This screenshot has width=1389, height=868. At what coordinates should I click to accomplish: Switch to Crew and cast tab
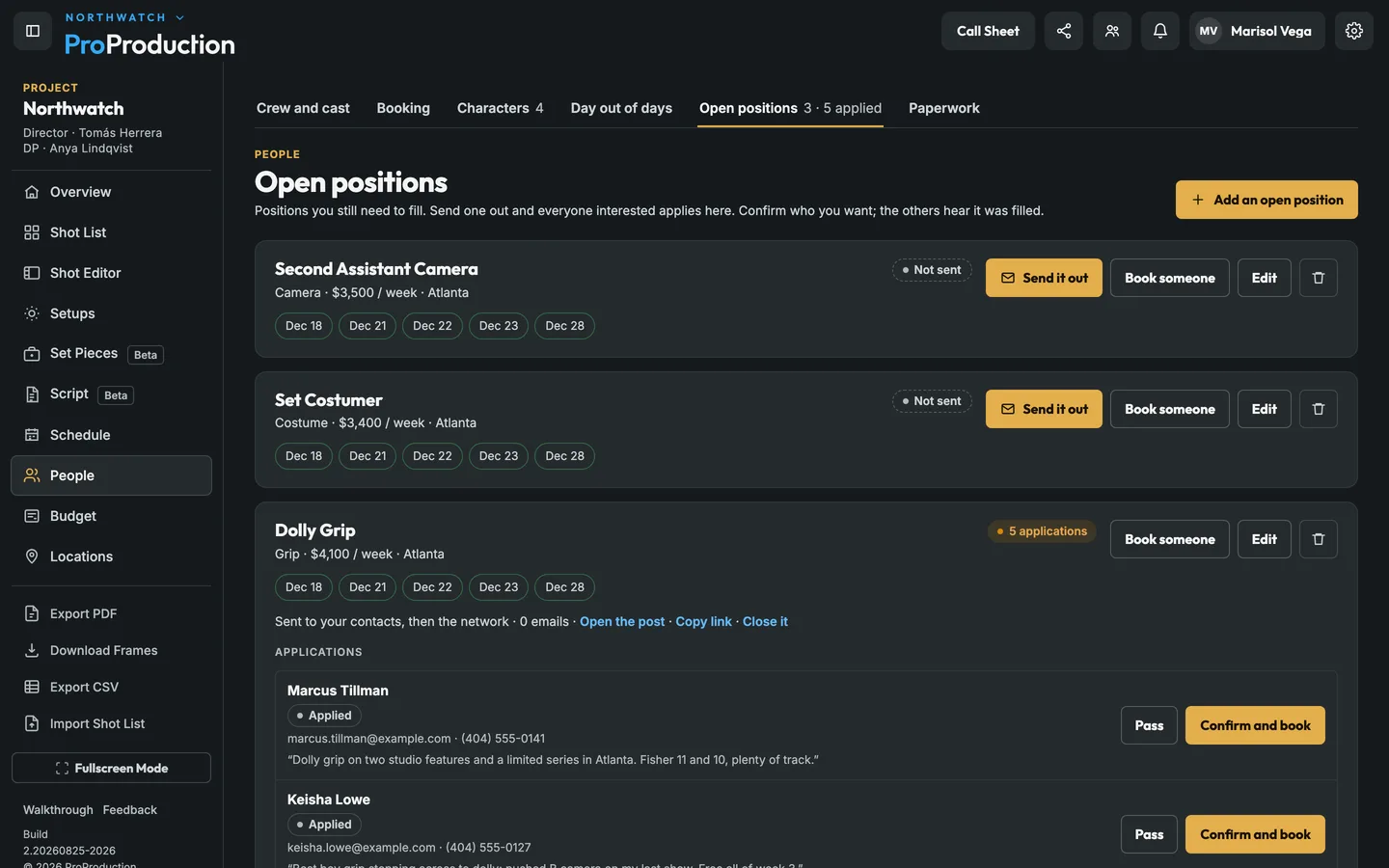303,108
